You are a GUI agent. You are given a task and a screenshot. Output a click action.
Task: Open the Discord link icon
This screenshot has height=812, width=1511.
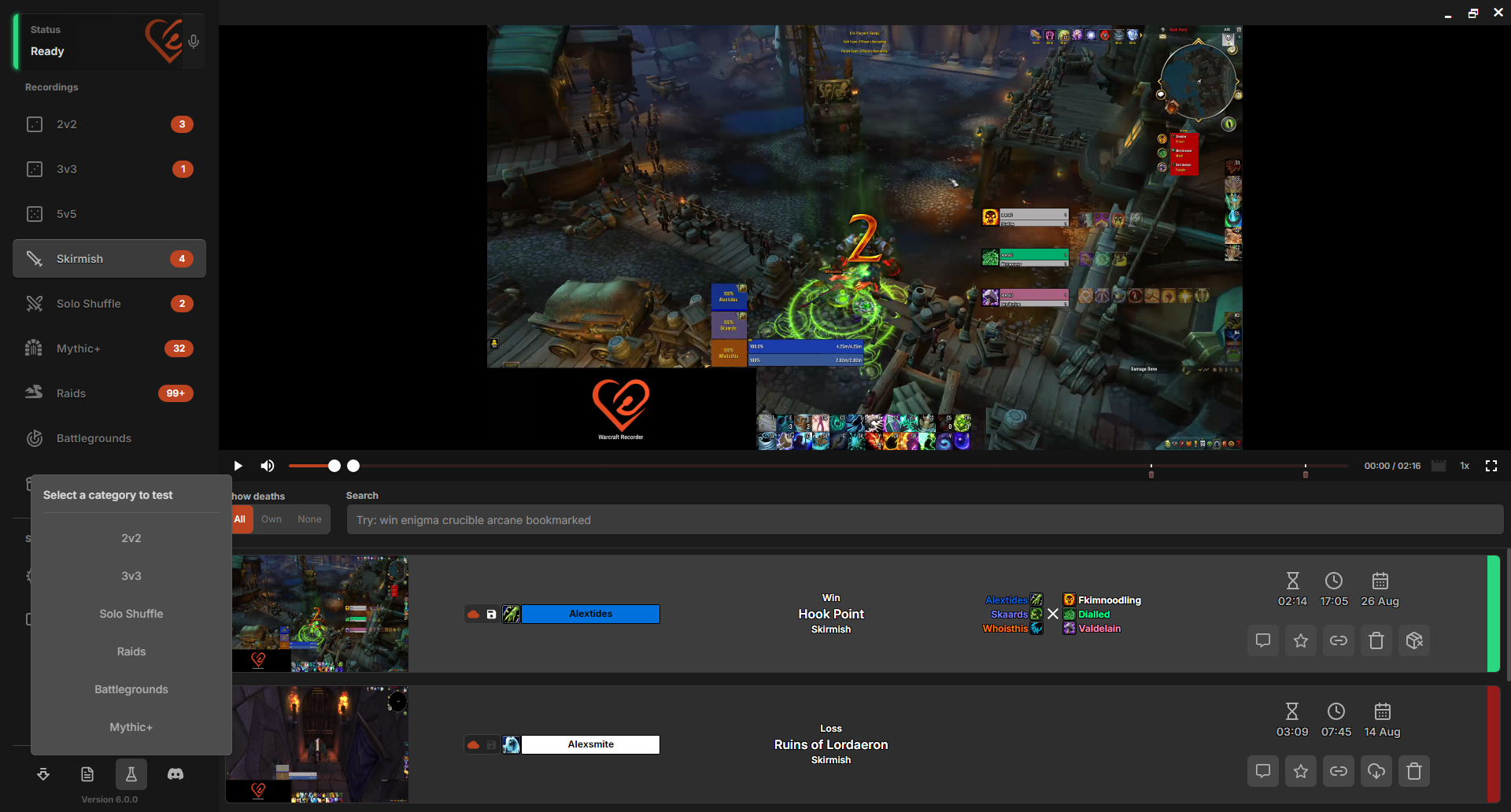tap(175, 775)
